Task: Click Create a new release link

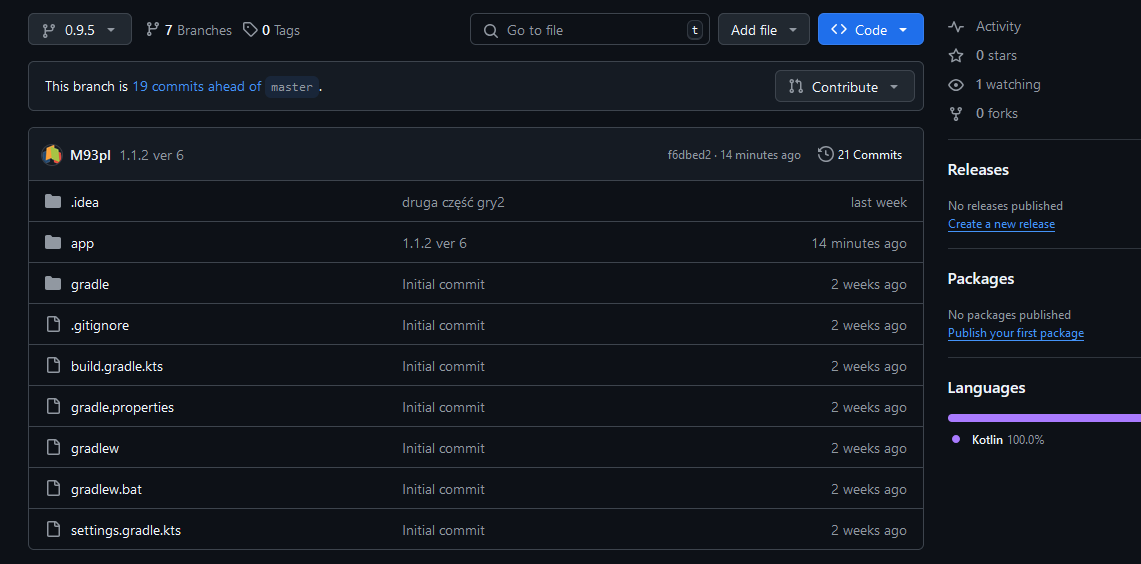Action: coord(1001,224)
